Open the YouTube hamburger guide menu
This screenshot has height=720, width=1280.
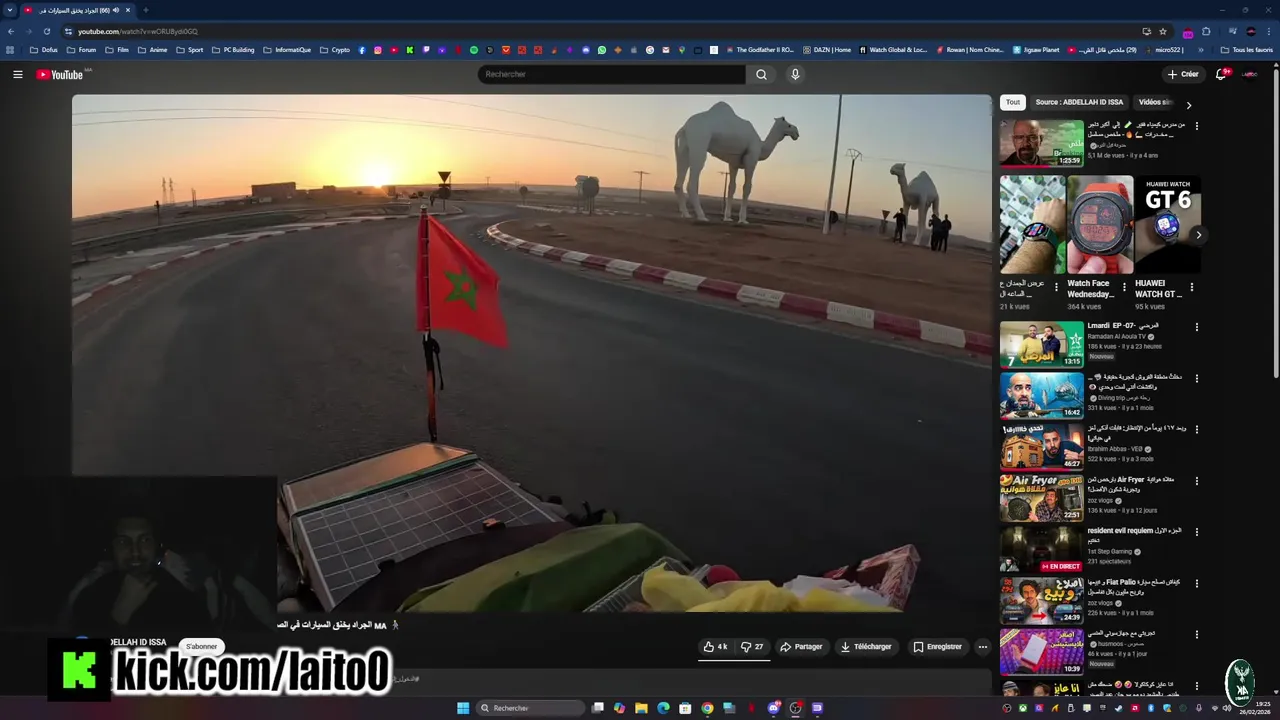pos(17,74)
